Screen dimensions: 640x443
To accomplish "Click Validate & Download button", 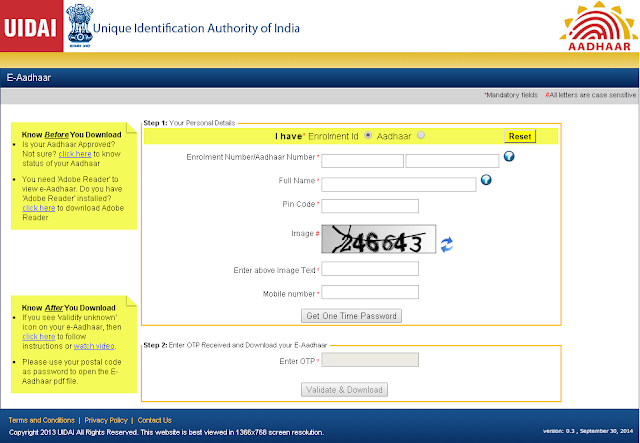I will (344, 390).
